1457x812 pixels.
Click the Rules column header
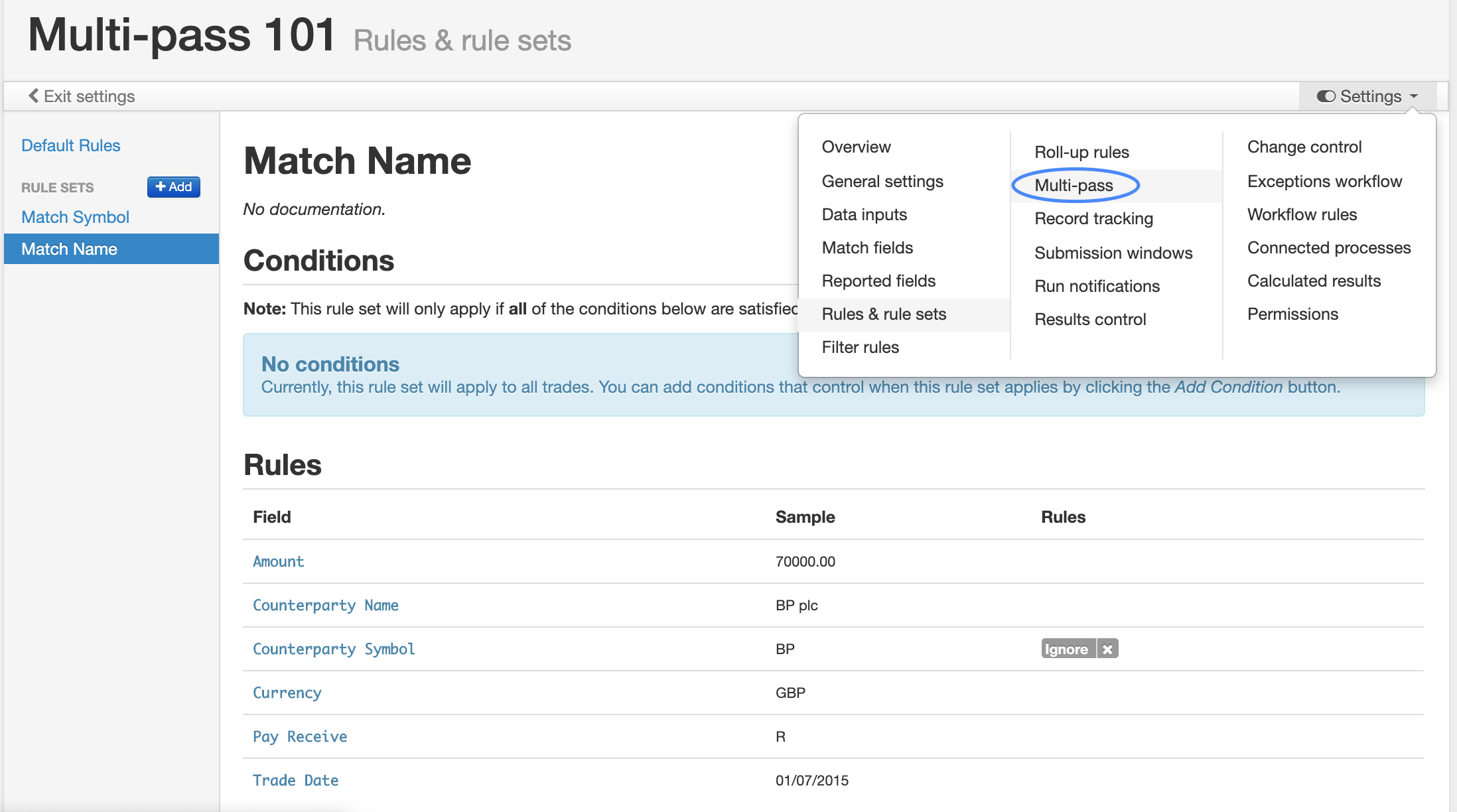click(1063, 517)
